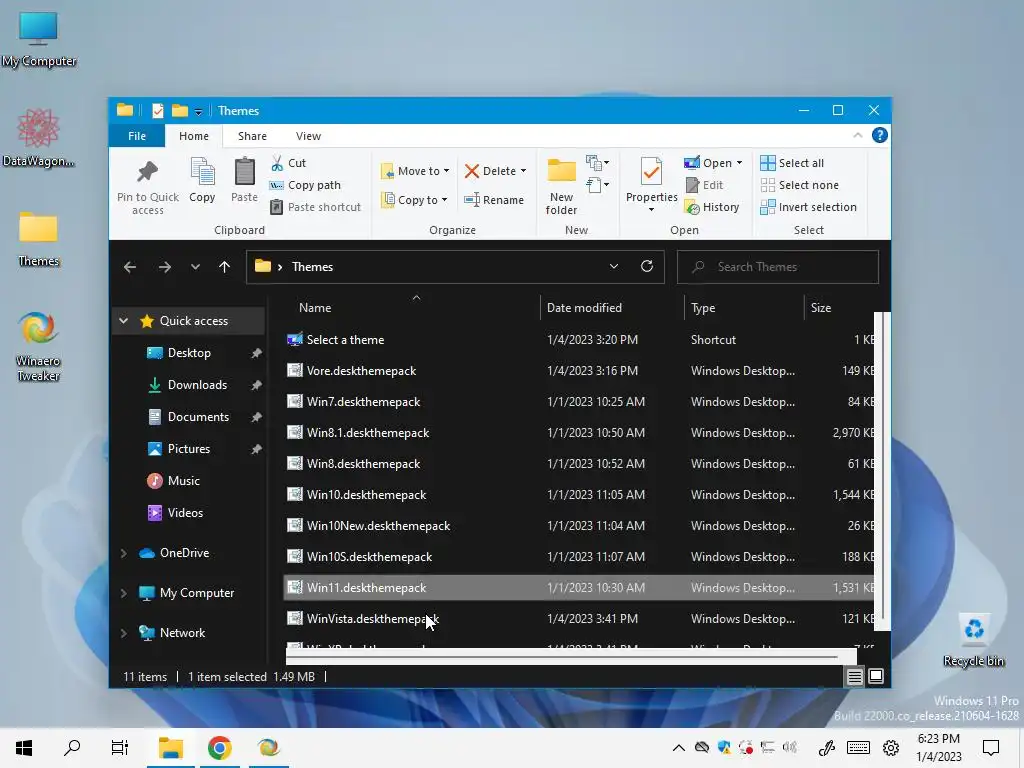Viewport: 1024px width, 768px height.
Task: Open the Move to dropdown
Action: (x=415, y=171)
